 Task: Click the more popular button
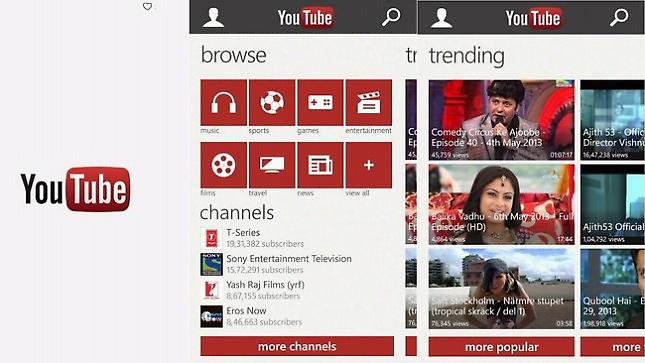(x=501, y=347)
